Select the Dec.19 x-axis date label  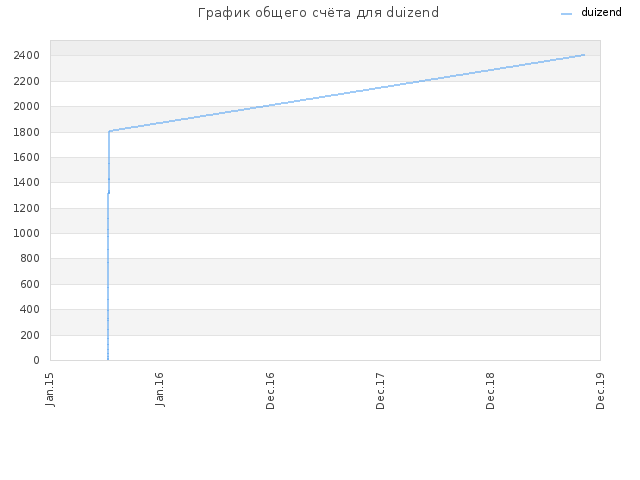pyautogui.click(x=600, y=391)
